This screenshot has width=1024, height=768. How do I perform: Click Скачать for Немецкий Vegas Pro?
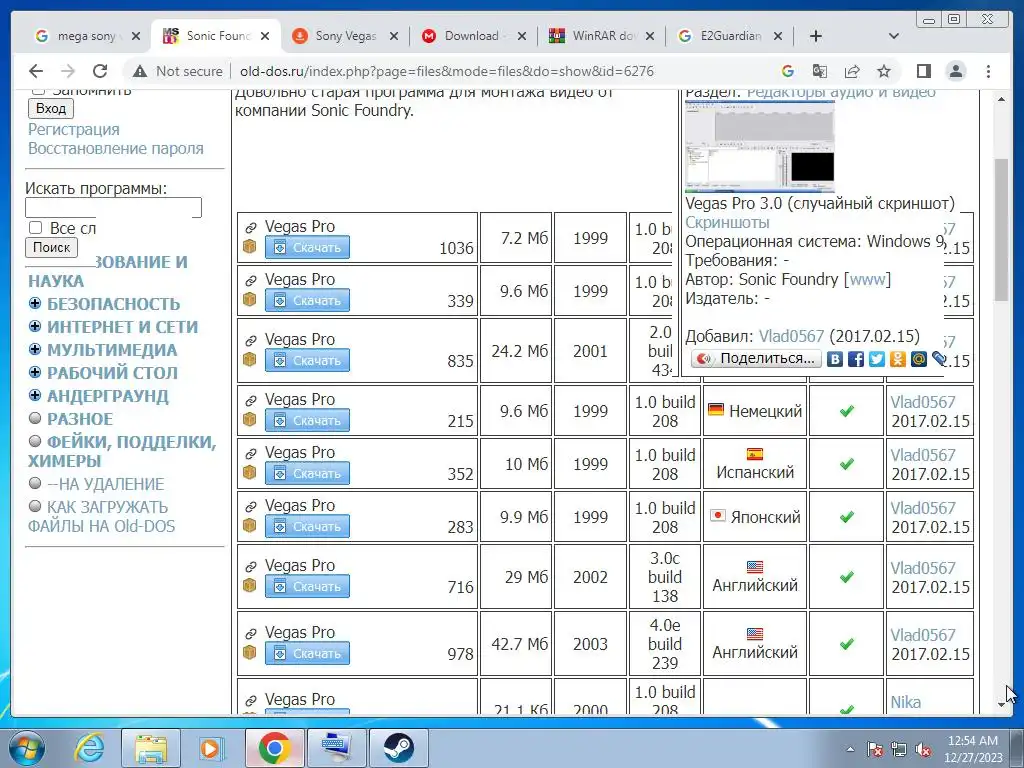coord(308,421)
